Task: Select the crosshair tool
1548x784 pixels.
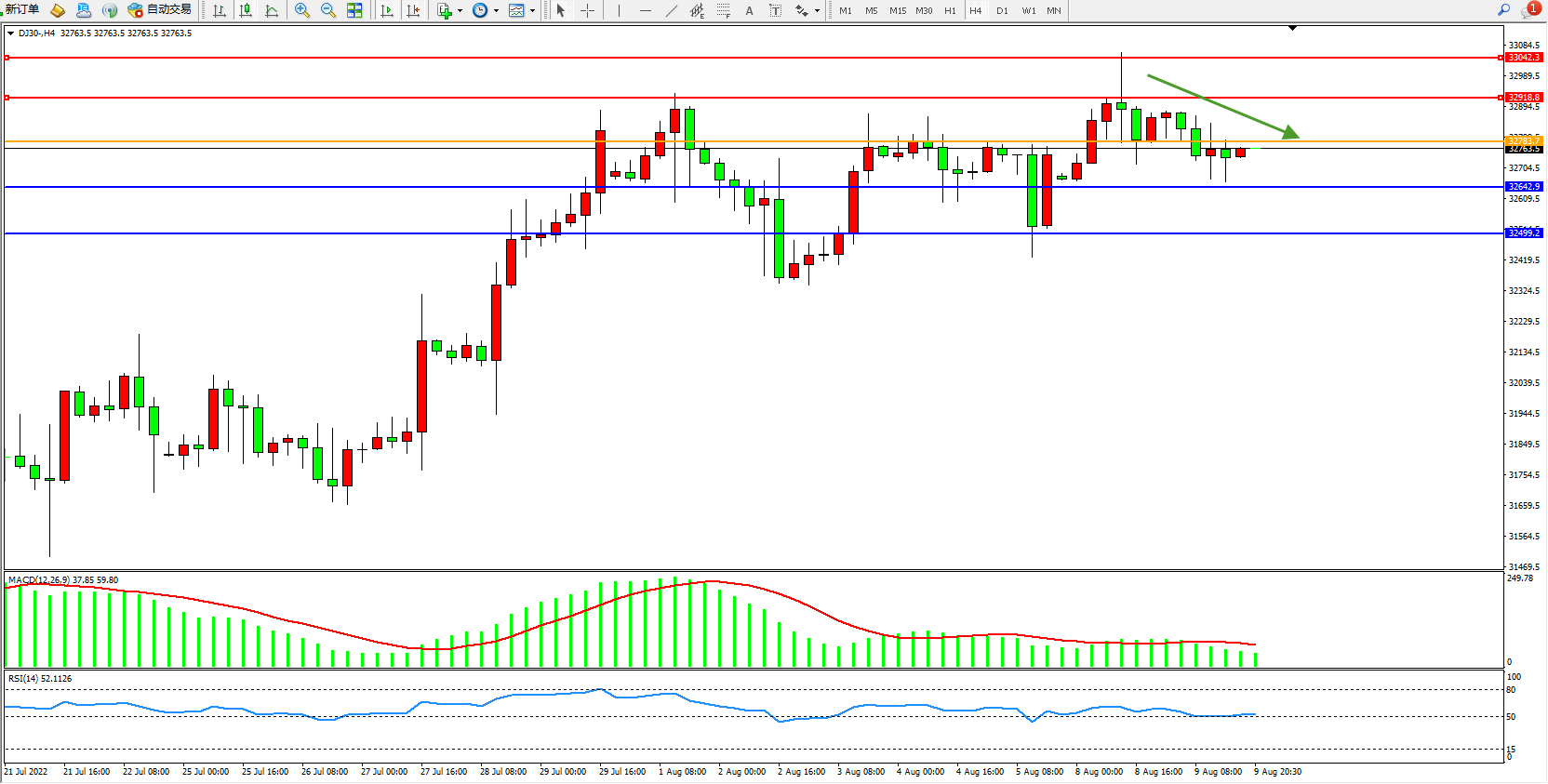Action: tap(588, 10)
